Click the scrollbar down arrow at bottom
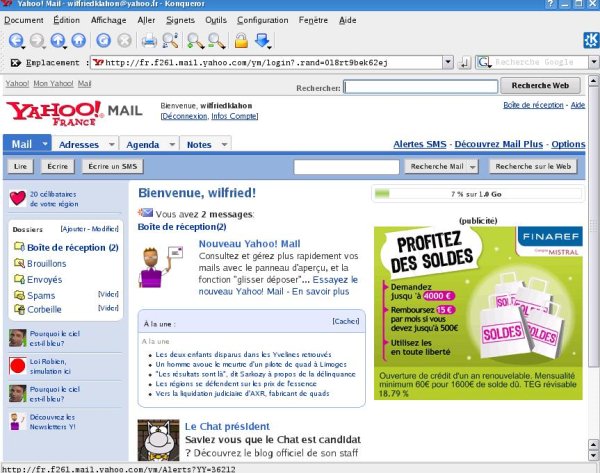The image size is (600, 473). pos(593,455)
